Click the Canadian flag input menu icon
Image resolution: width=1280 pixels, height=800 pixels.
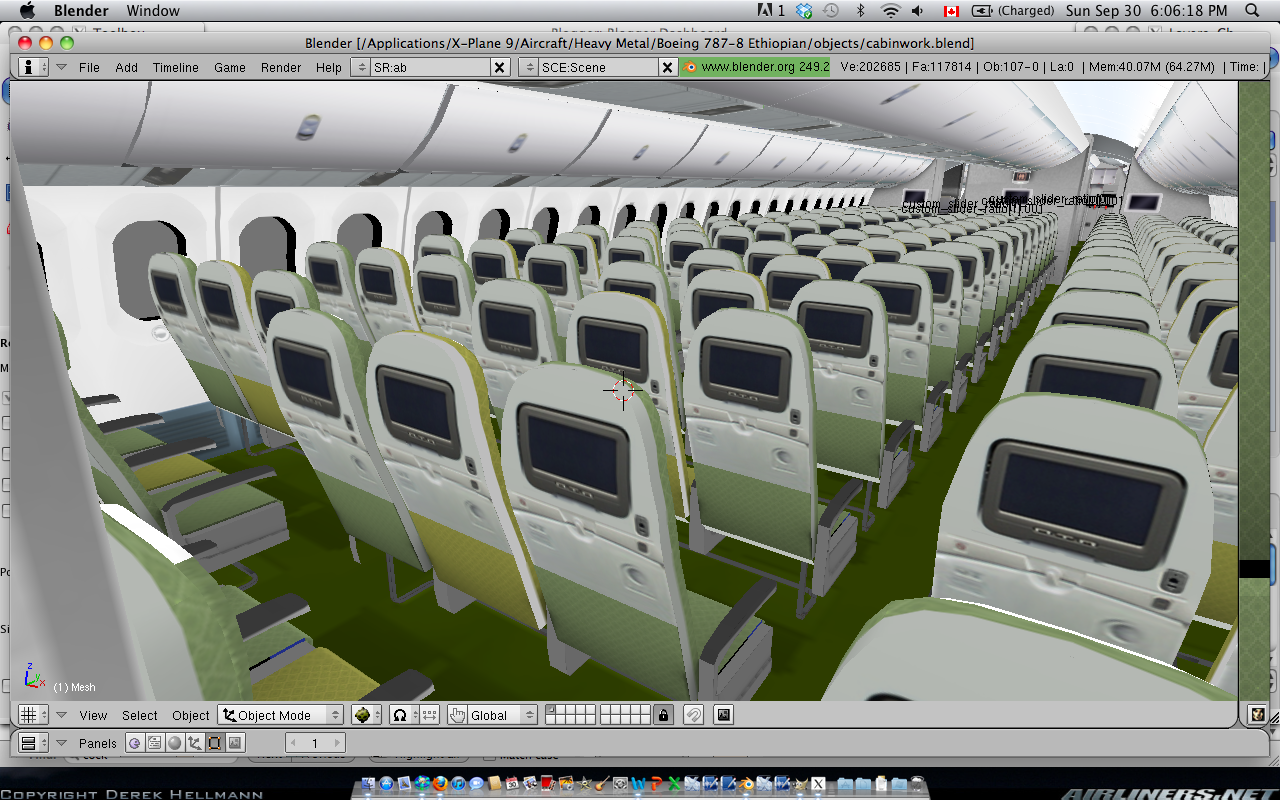pos(951,10)
